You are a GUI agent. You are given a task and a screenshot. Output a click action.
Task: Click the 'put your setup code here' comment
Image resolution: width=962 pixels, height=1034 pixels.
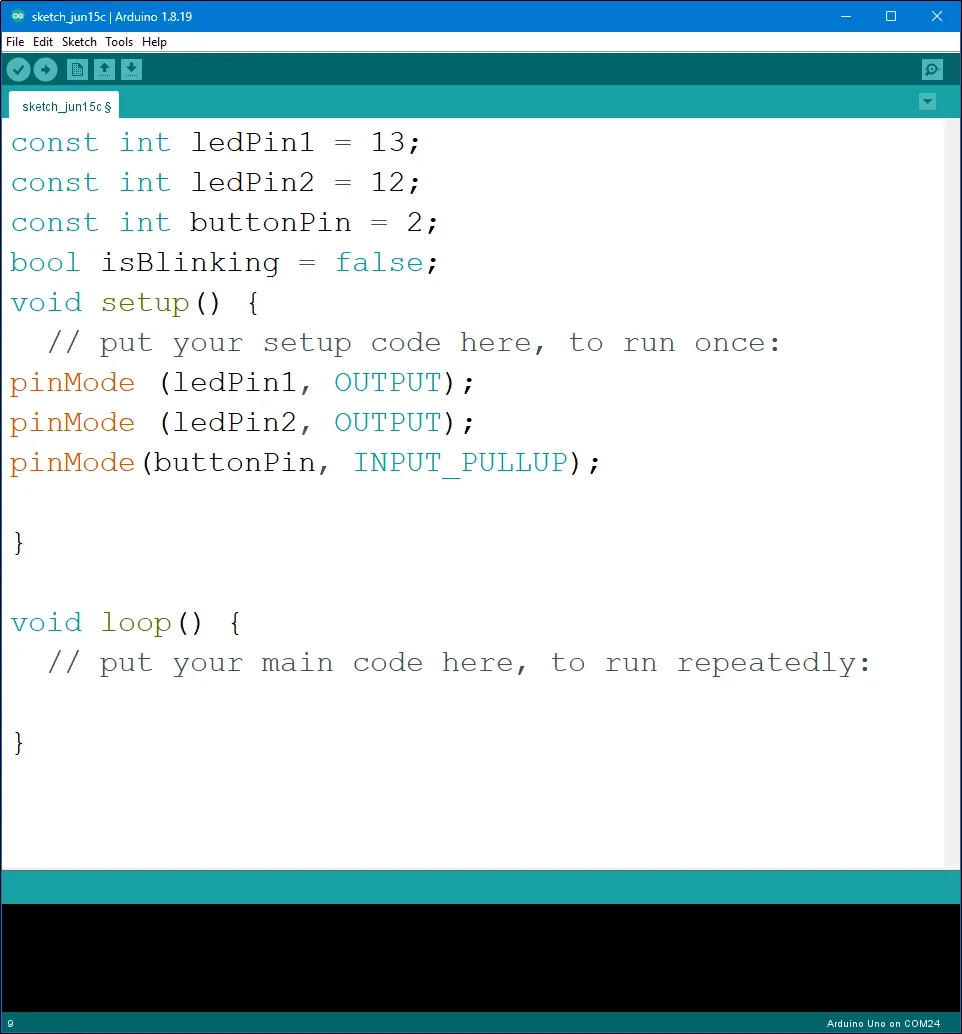[x=414, y=344]
